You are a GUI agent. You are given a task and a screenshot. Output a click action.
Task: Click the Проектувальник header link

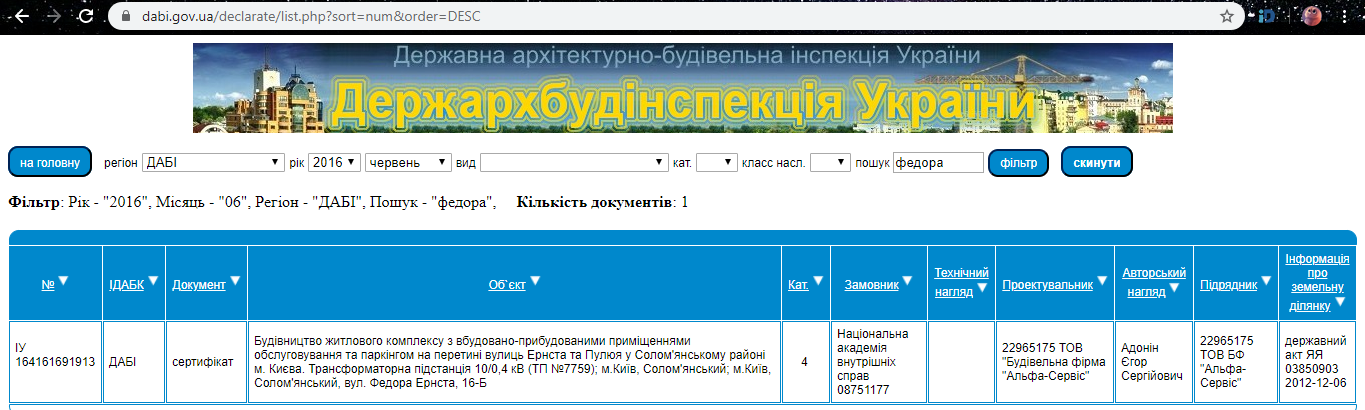coord(1047,285)
